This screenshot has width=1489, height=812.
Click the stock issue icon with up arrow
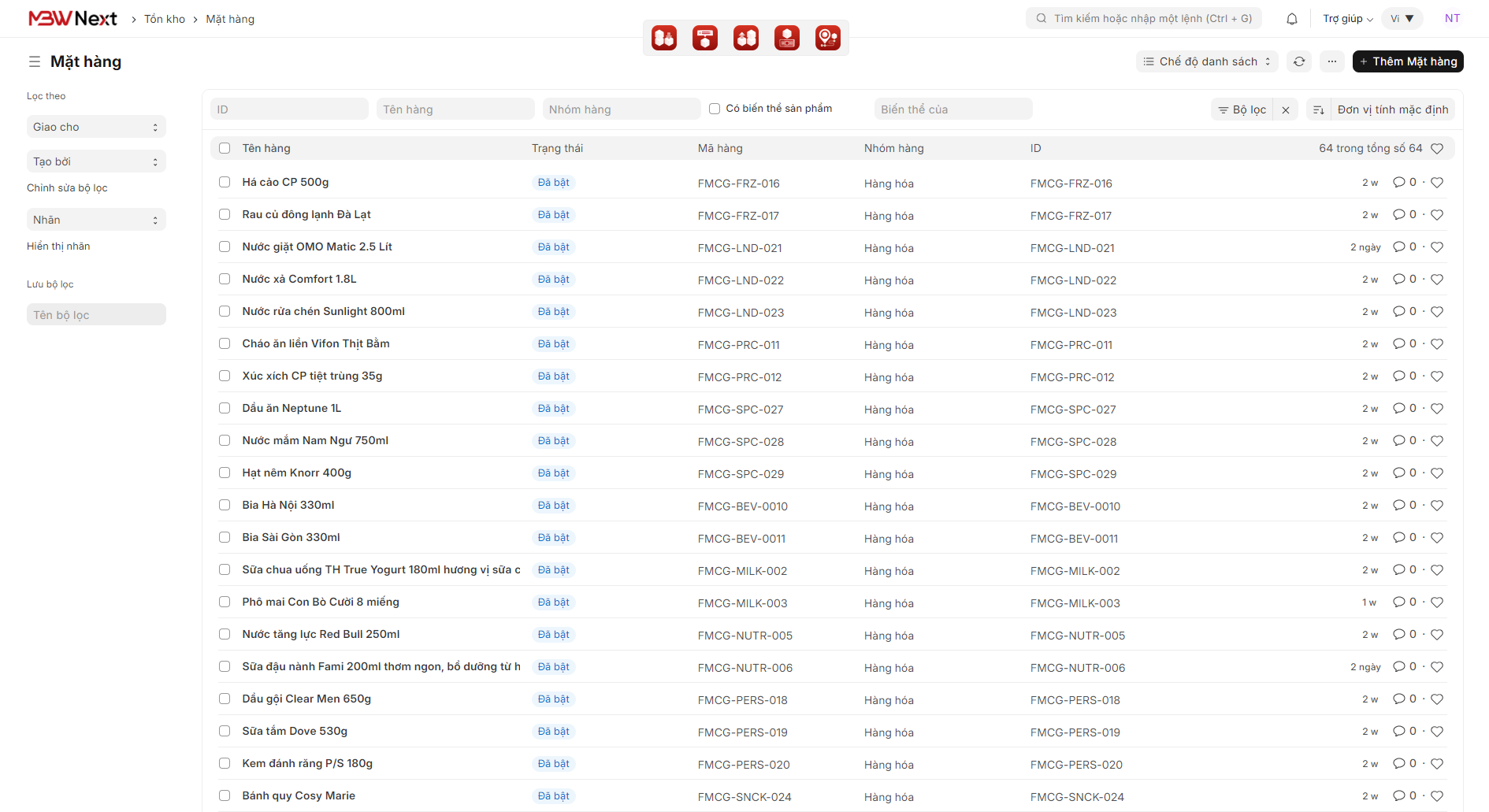[x=746, y=38]
